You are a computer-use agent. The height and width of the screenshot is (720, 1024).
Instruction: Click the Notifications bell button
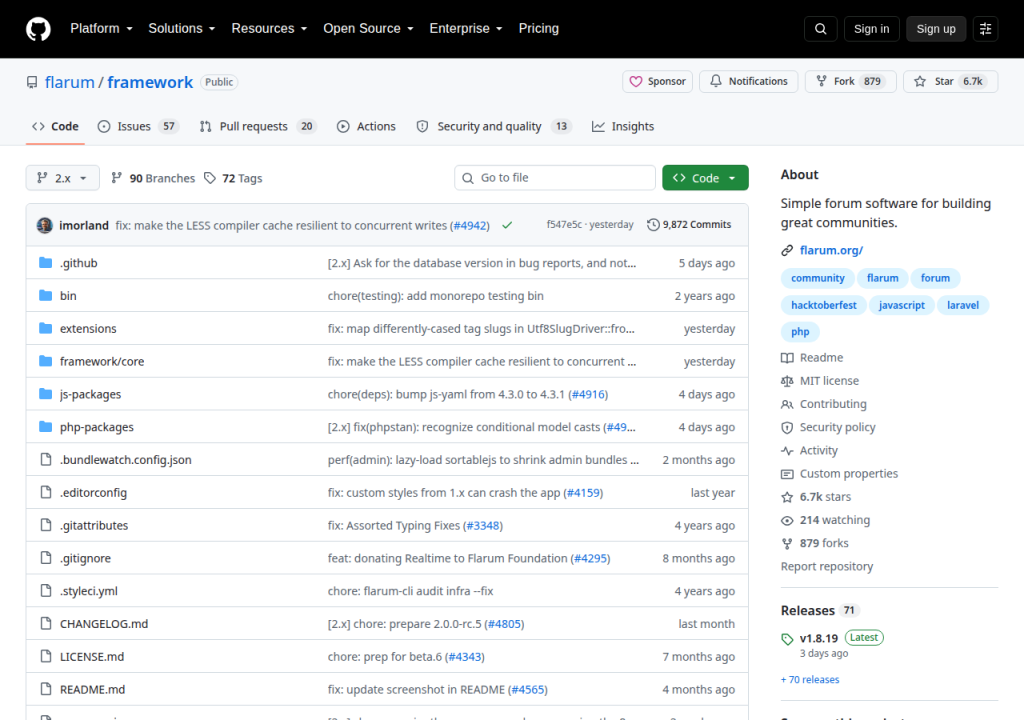(x=748, y=82)
